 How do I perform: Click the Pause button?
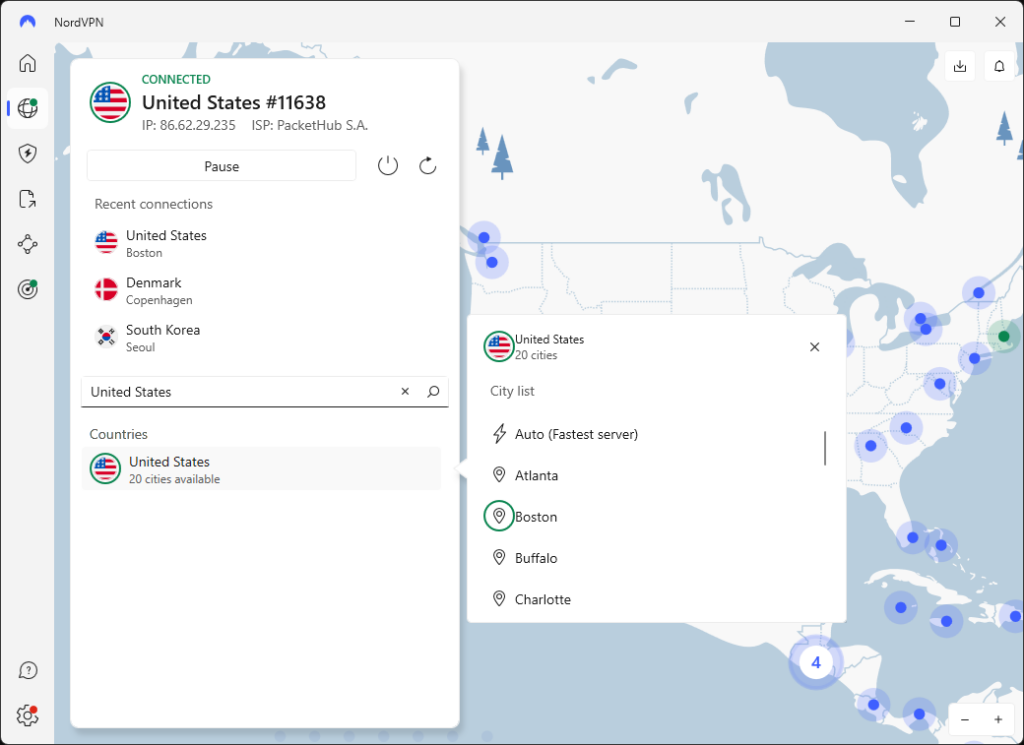pos(221,166)
